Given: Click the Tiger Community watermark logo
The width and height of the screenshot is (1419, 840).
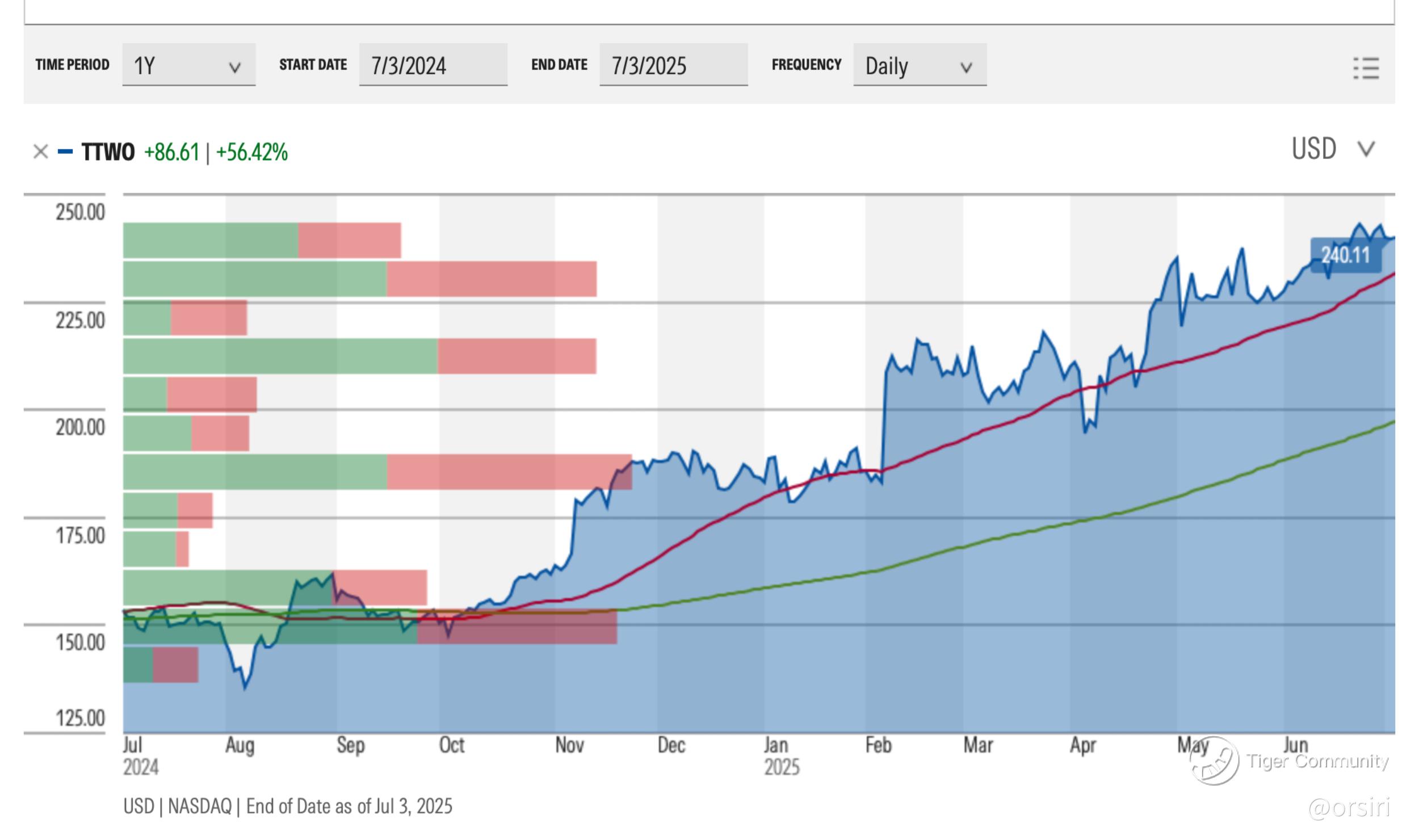Looking at the screenshot, I should 1215,761.
